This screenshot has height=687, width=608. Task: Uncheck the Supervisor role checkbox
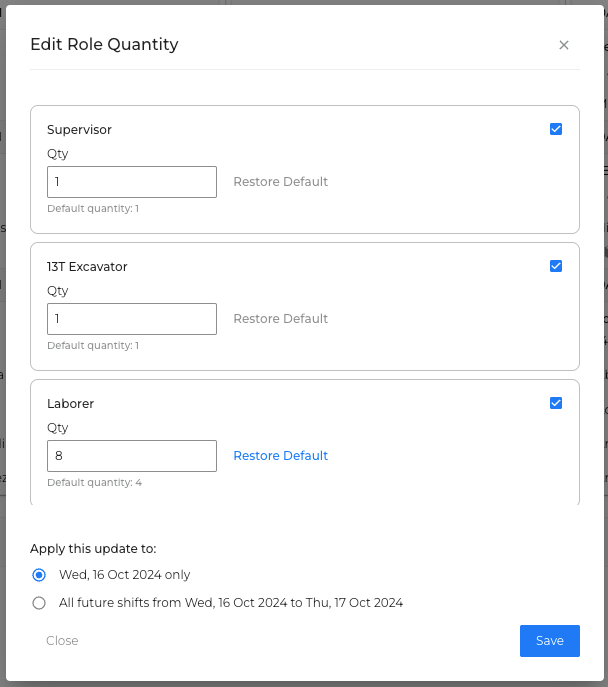point(556,129)
